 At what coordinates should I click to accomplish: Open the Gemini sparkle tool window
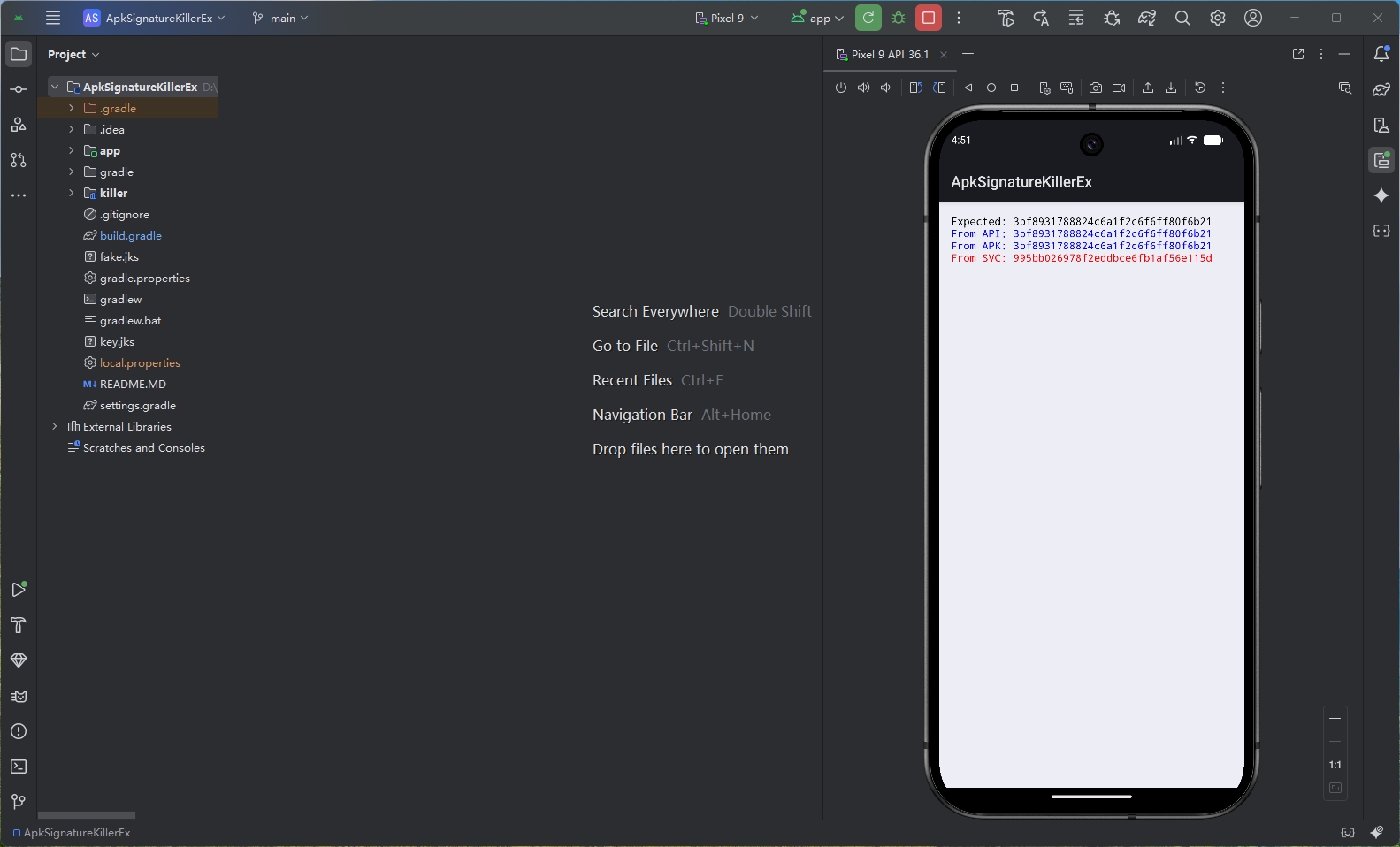tap(1381, 195)
